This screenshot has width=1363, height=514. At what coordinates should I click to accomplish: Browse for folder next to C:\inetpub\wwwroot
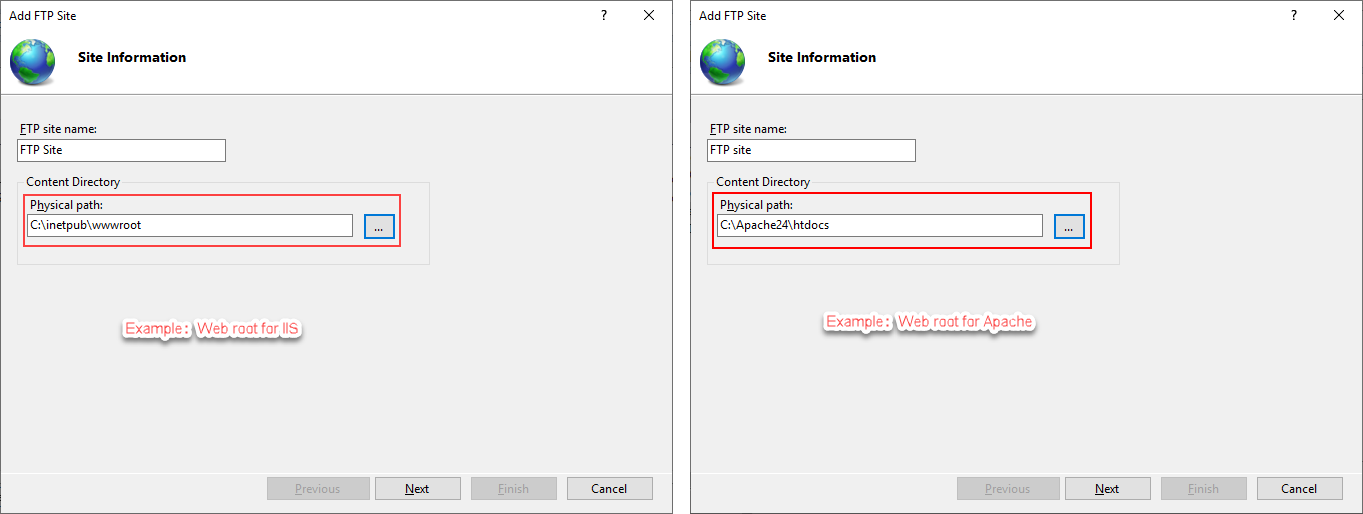(379, 227)
